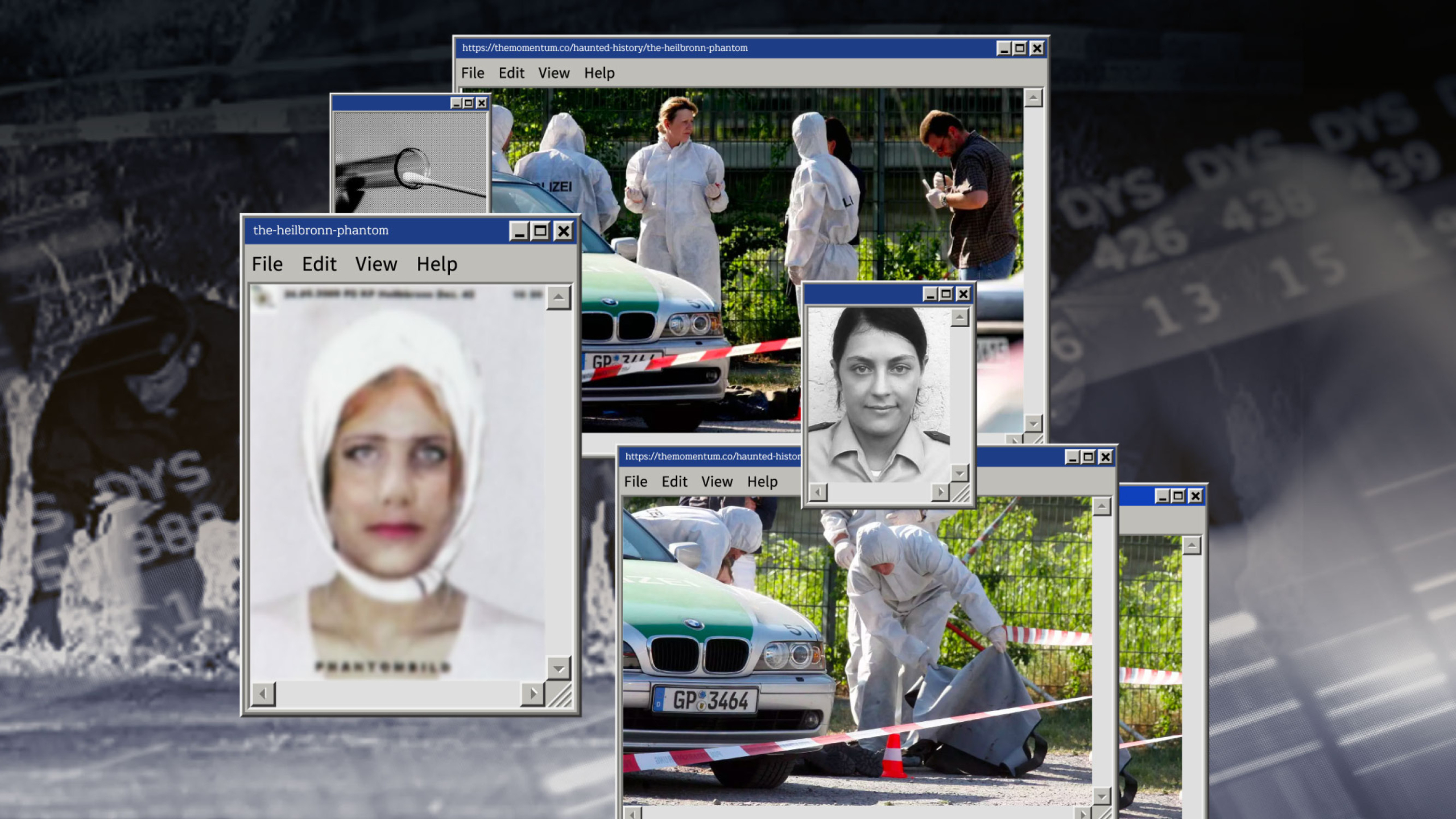1456x819 pixels.
Task: Click the female officer portrait photo
Action: (879, 394)
